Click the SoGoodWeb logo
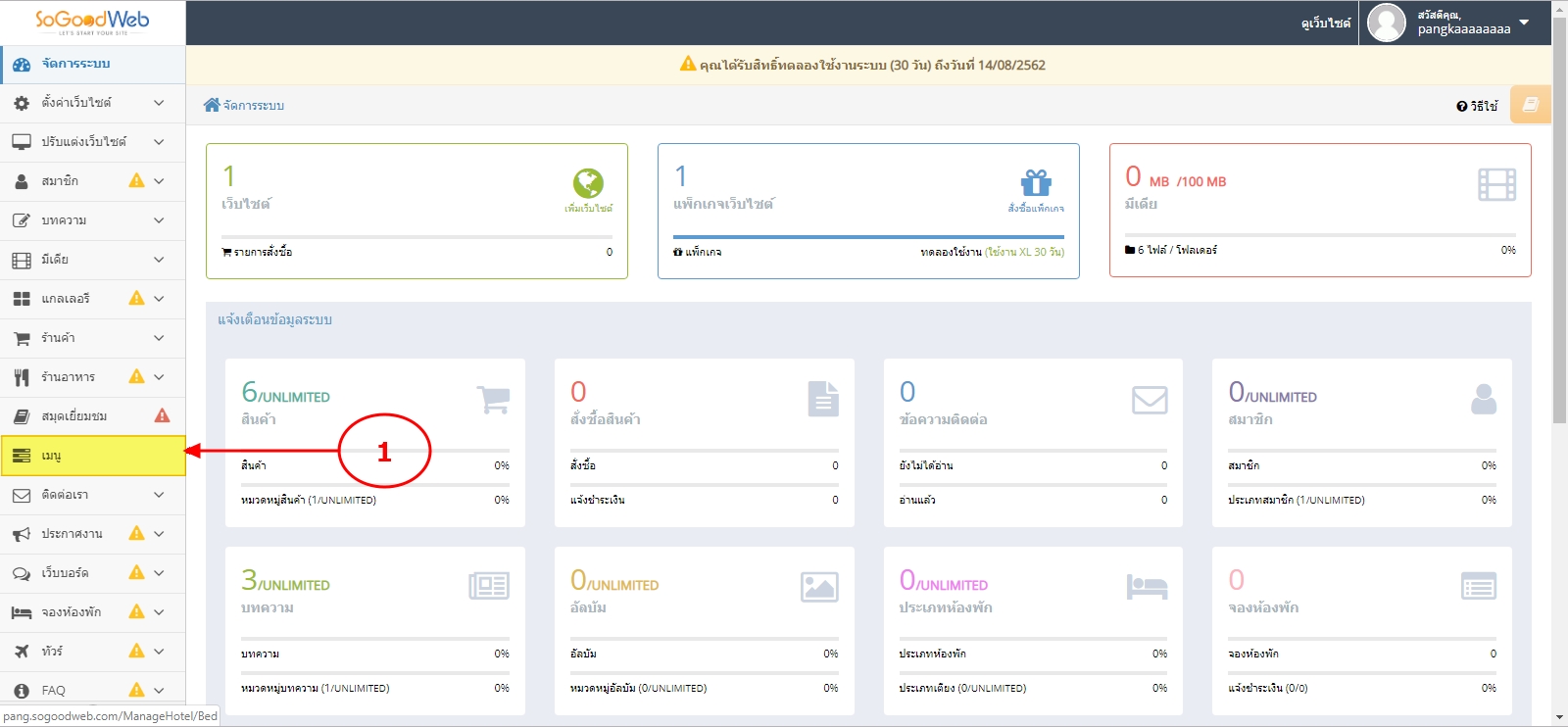1568x727 pixels. 92,22
